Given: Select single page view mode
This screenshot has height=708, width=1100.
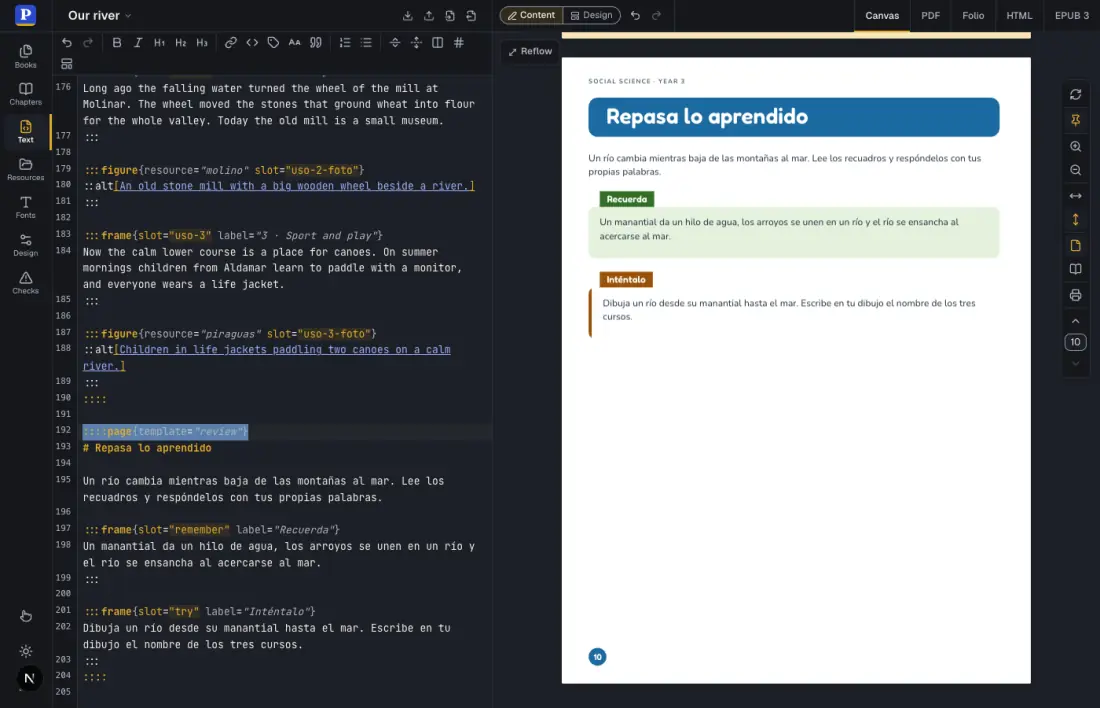Looking at the screenshot, I should (1075, 246).
